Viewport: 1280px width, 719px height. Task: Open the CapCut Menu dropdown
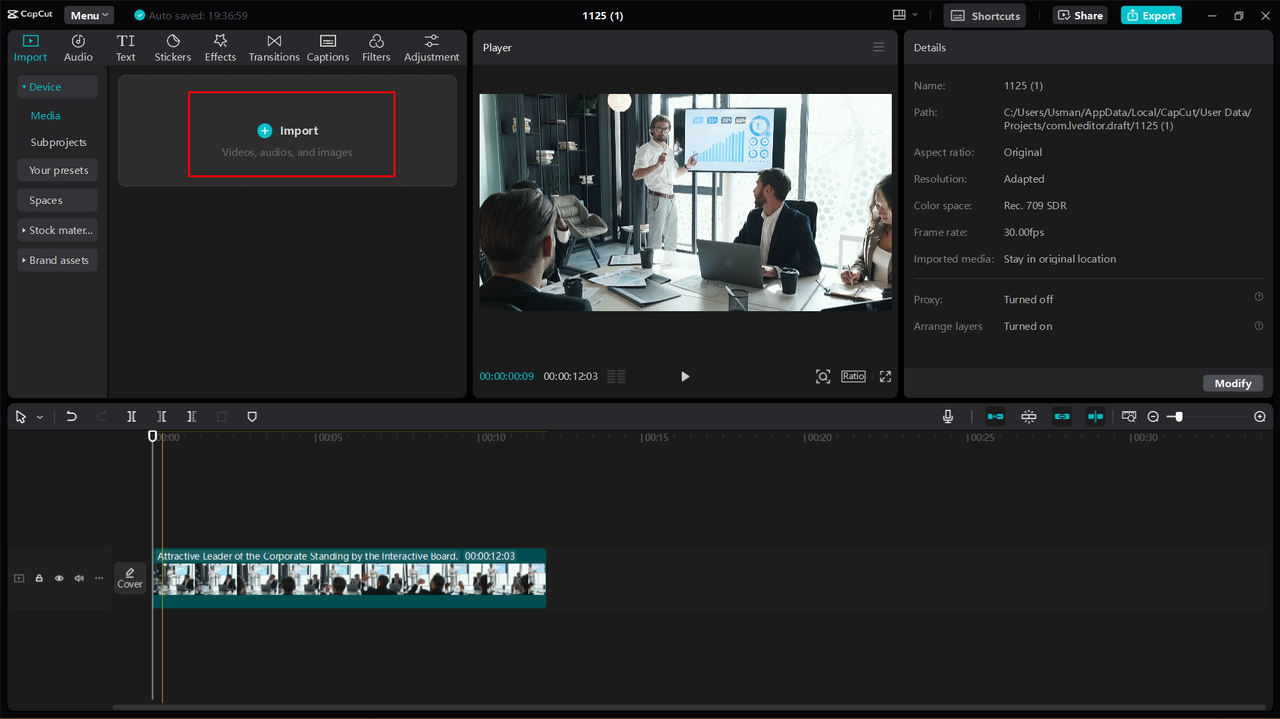point(89,16)
